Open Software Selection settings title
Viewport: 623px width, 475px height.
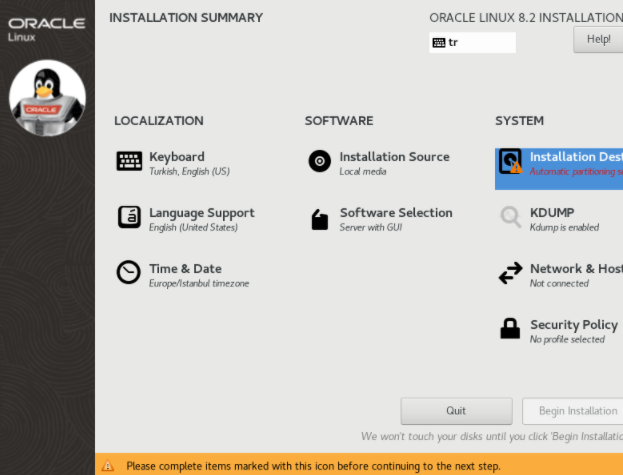(396, 213)
